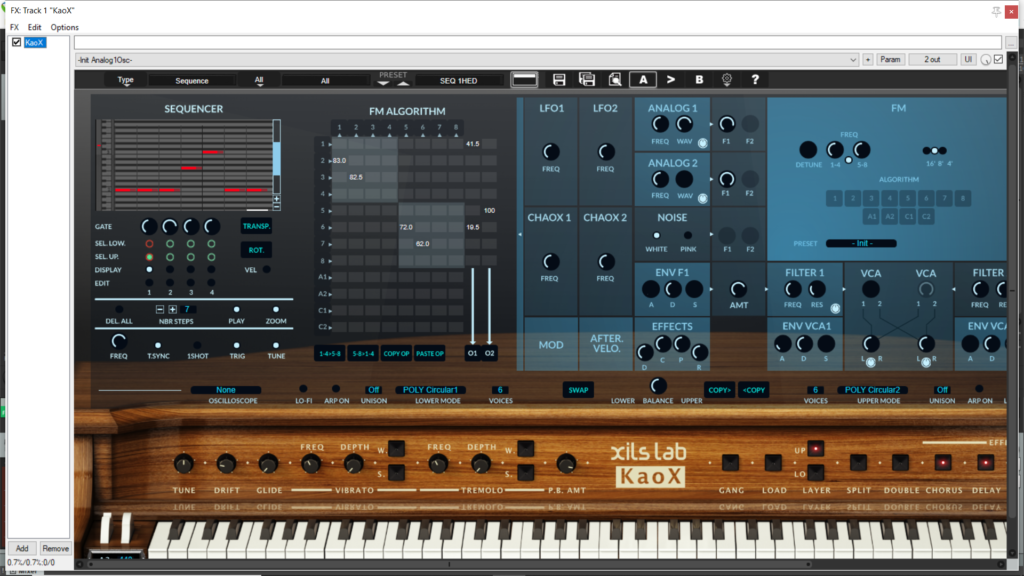Click the Filter 1 mode icon
Viewport: 1024px width, 576px height.
(835, 308)
